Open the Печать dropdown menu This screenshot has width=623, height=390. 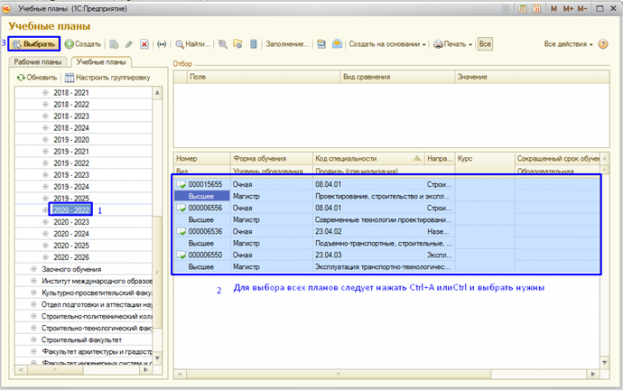tap(453, 44)
